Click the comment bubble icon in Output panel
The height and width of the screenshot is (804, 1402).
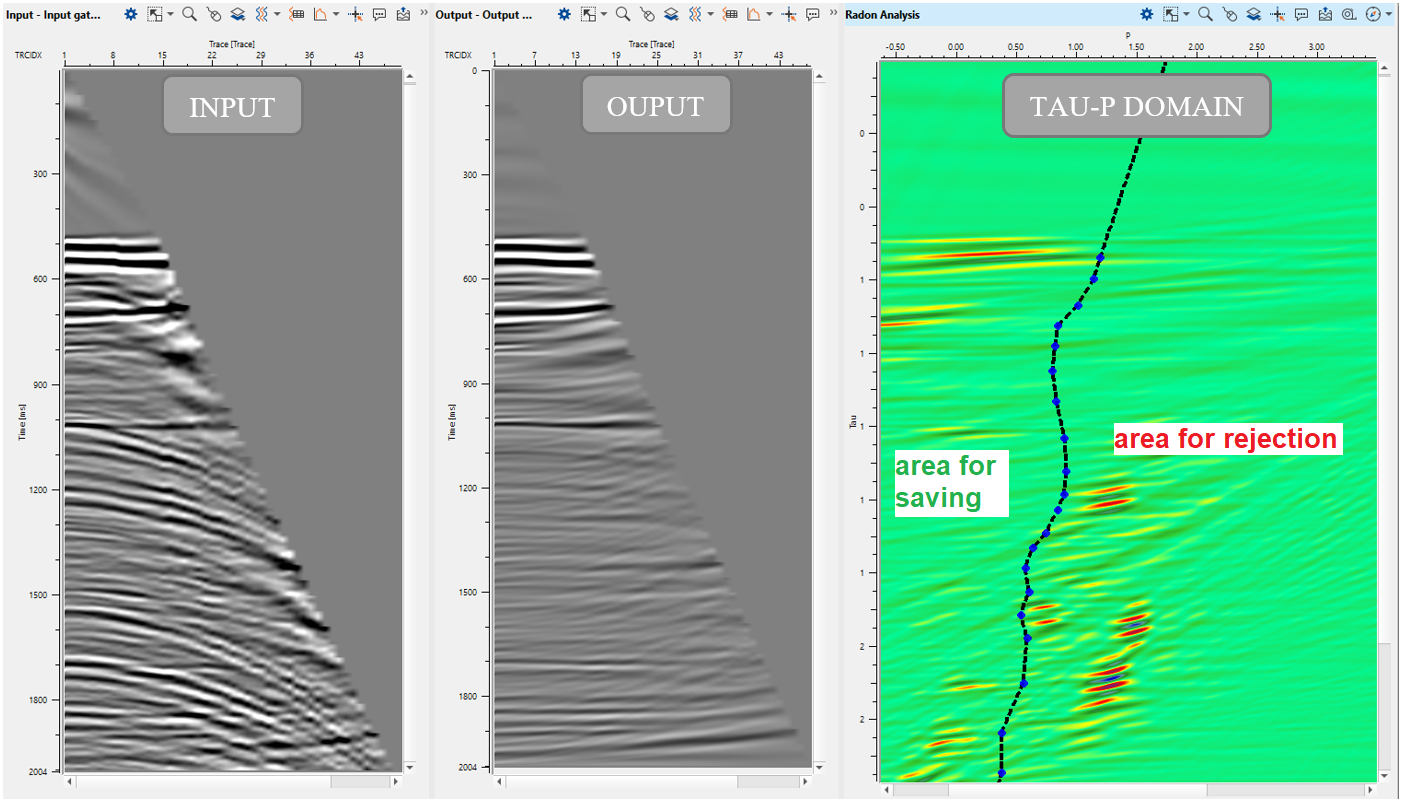point(813,15)
